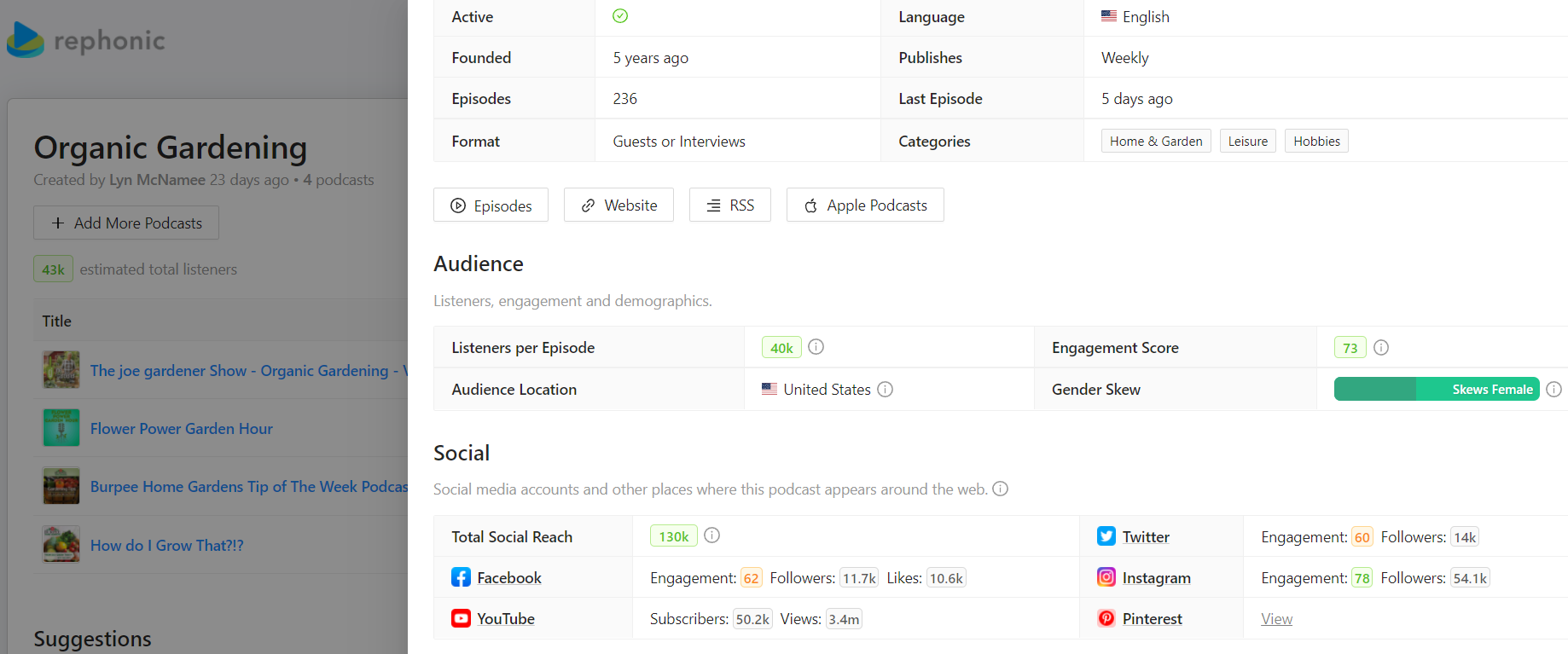
Task: Click How do I Grow That thumbnail
Action: click(61, 544)
